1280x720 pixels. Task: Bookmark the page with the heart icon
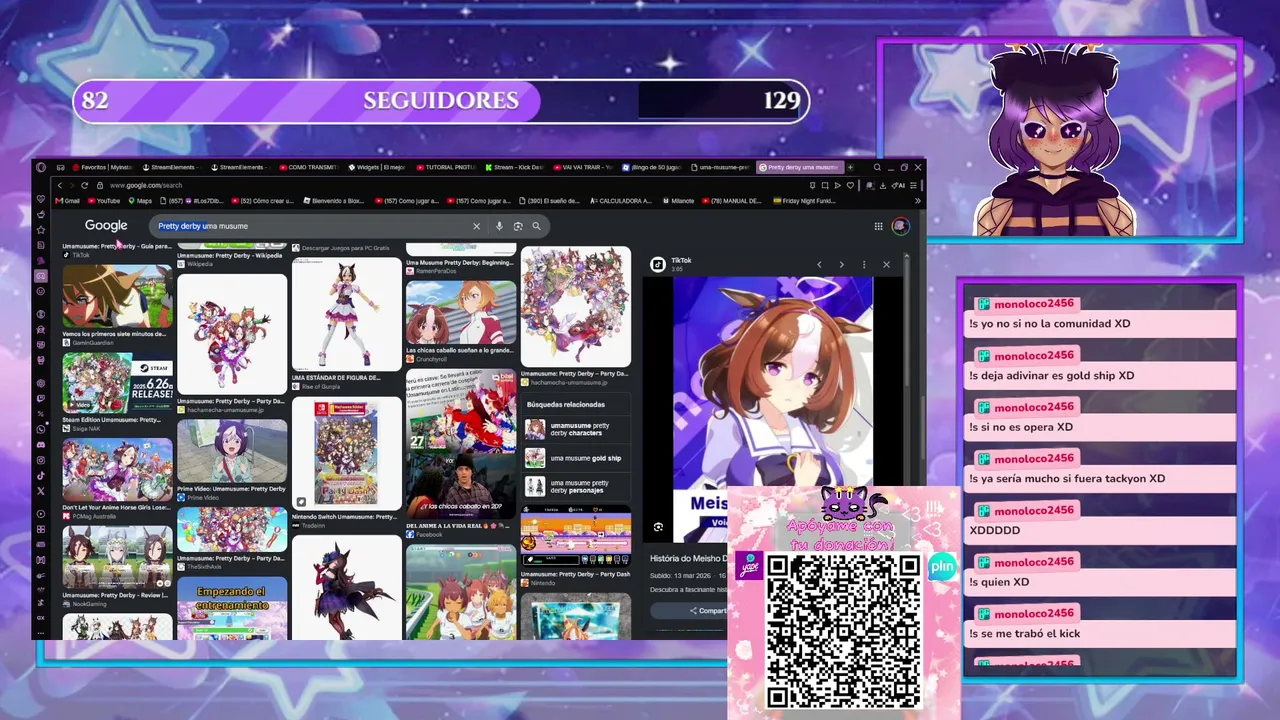tap(850, 185)
